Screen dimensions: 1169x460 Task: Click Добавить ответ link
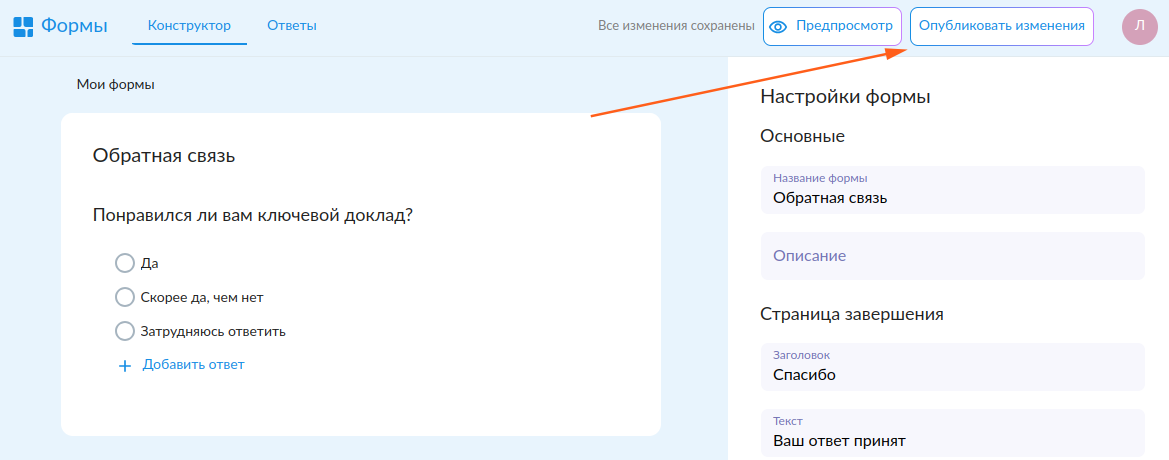point(194,365)
